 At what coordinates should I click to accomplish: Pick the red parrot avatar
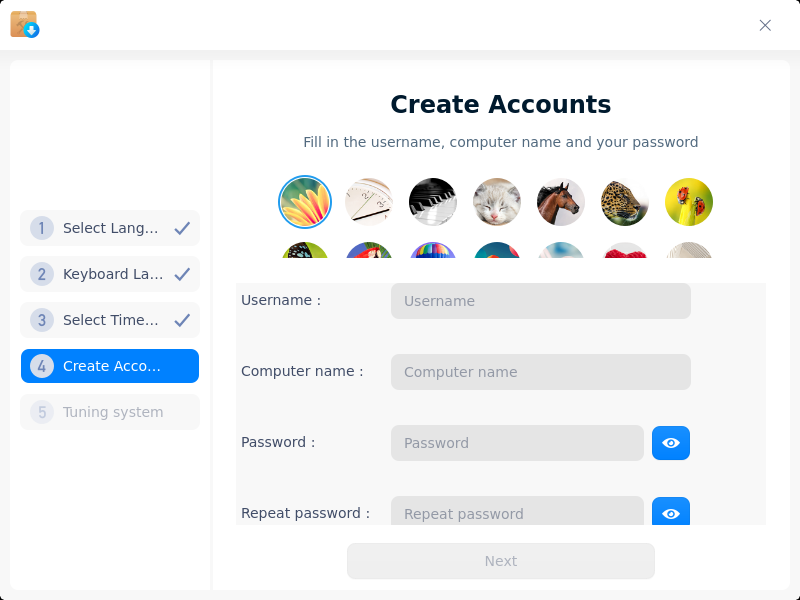click(x=368, y=250)
